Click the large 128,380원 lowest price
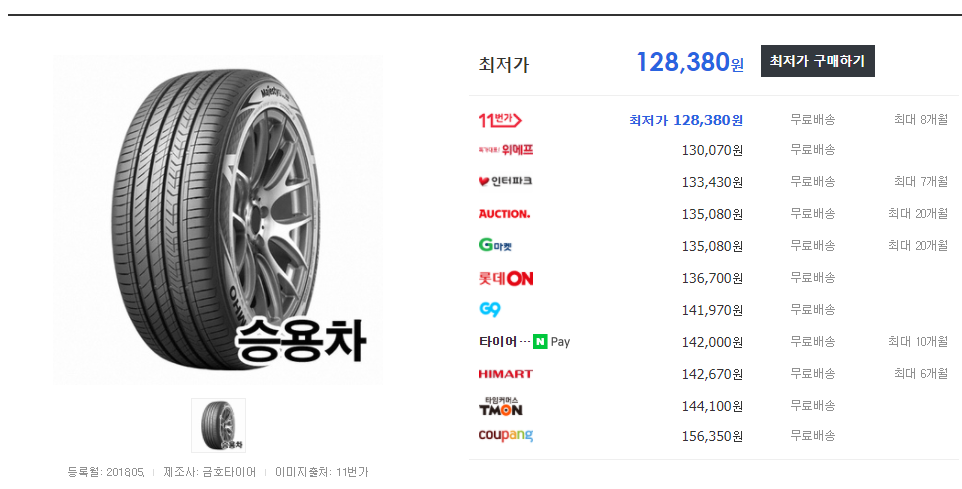This screenshot has width=962, height=489. tap(690, 62)
